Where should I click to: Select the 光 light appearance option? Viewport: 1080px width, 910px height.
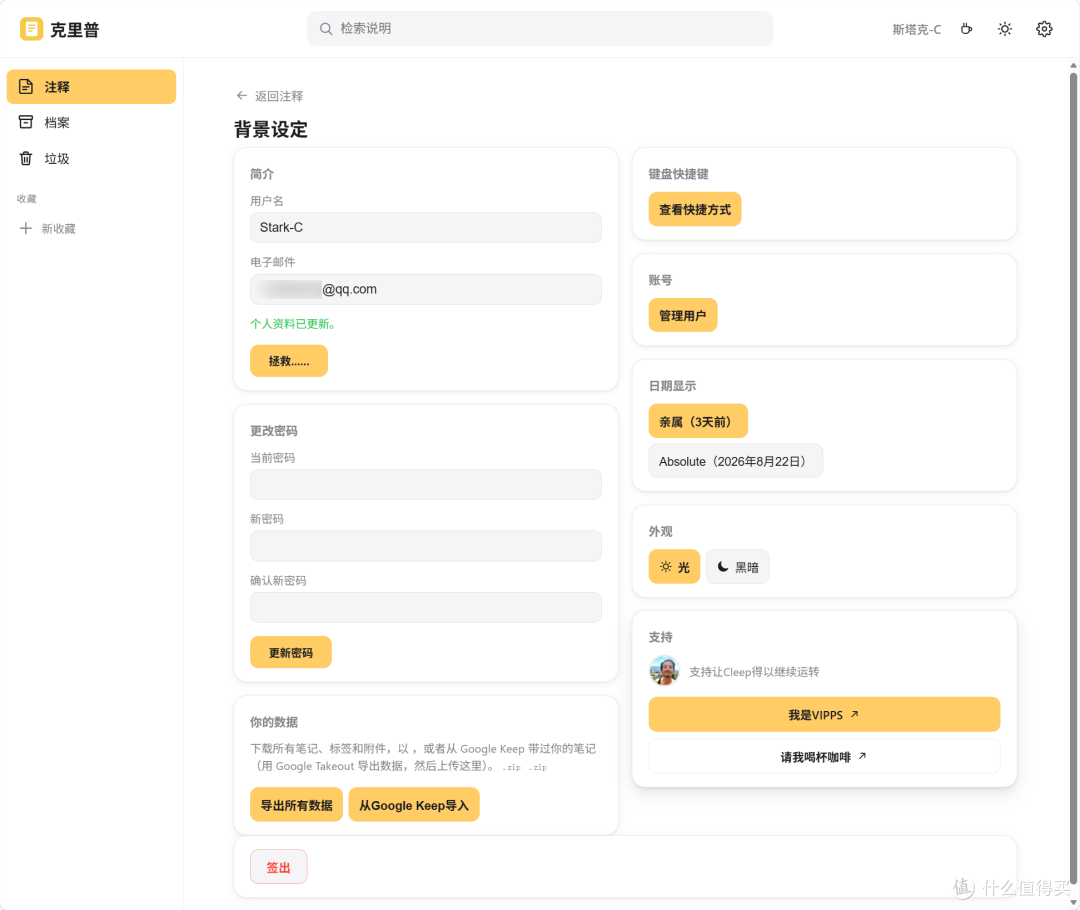pyautogui.click(x=674, y=567)
